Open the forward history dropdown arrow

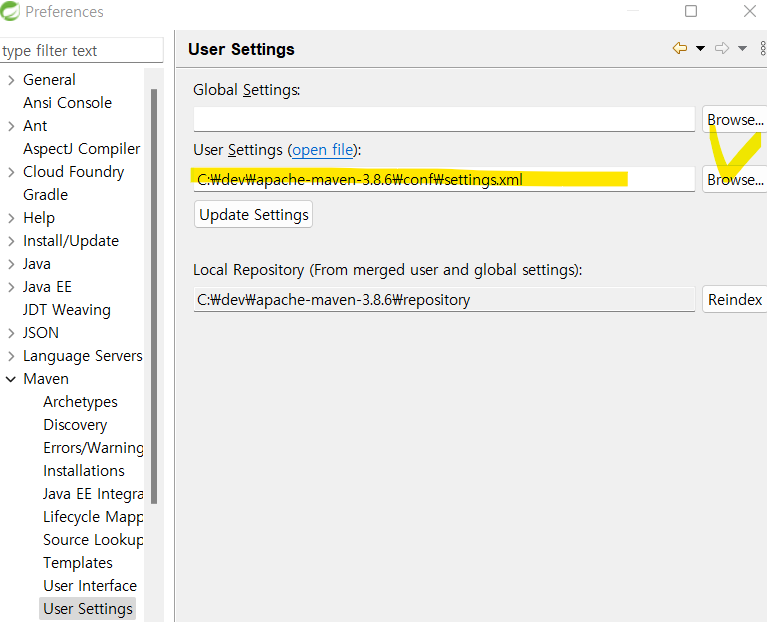(743, 48)
